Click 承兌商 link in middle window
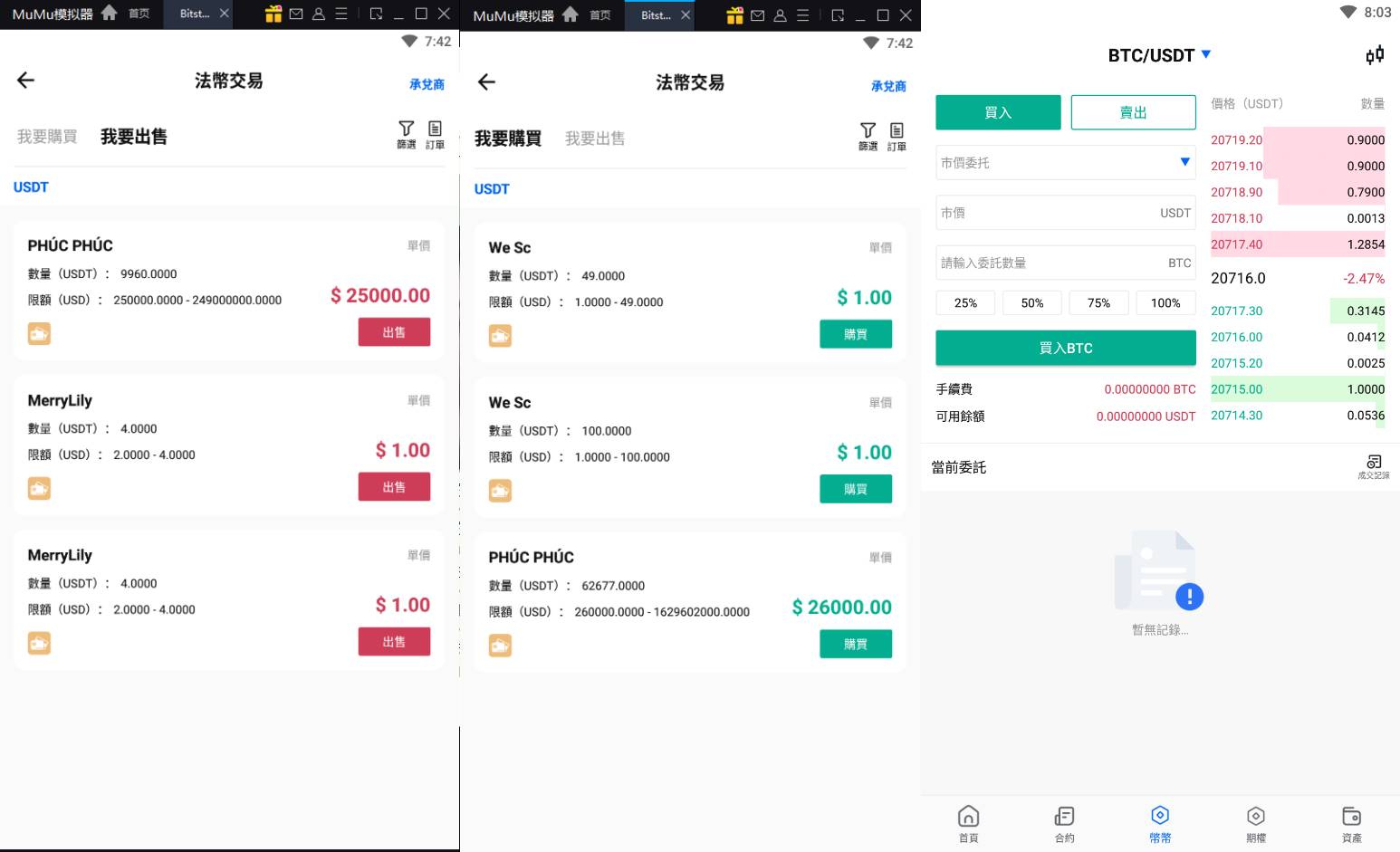This screenshot has width=1400, height=852. (888, 86)
